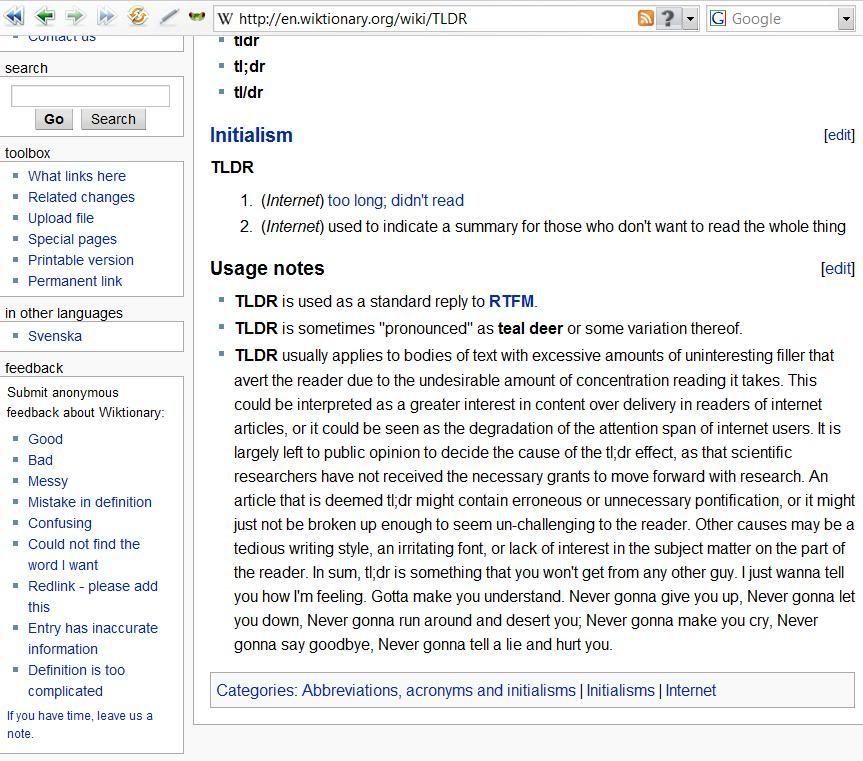The height and width of the screenshot is (761, 863).
Task: Go forward with the green right arrow
Action: [x=75, y=17]
